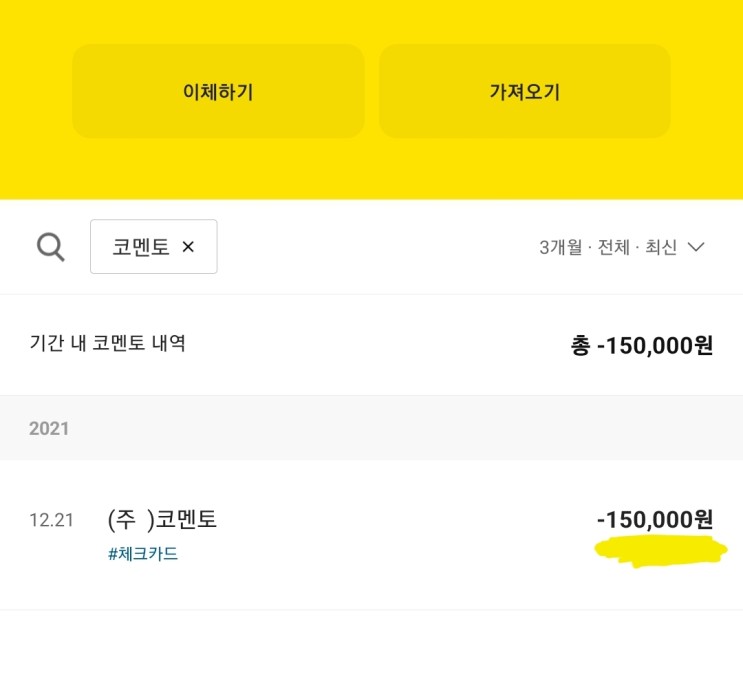Expand the filter chevron arrow

[698, 247]
